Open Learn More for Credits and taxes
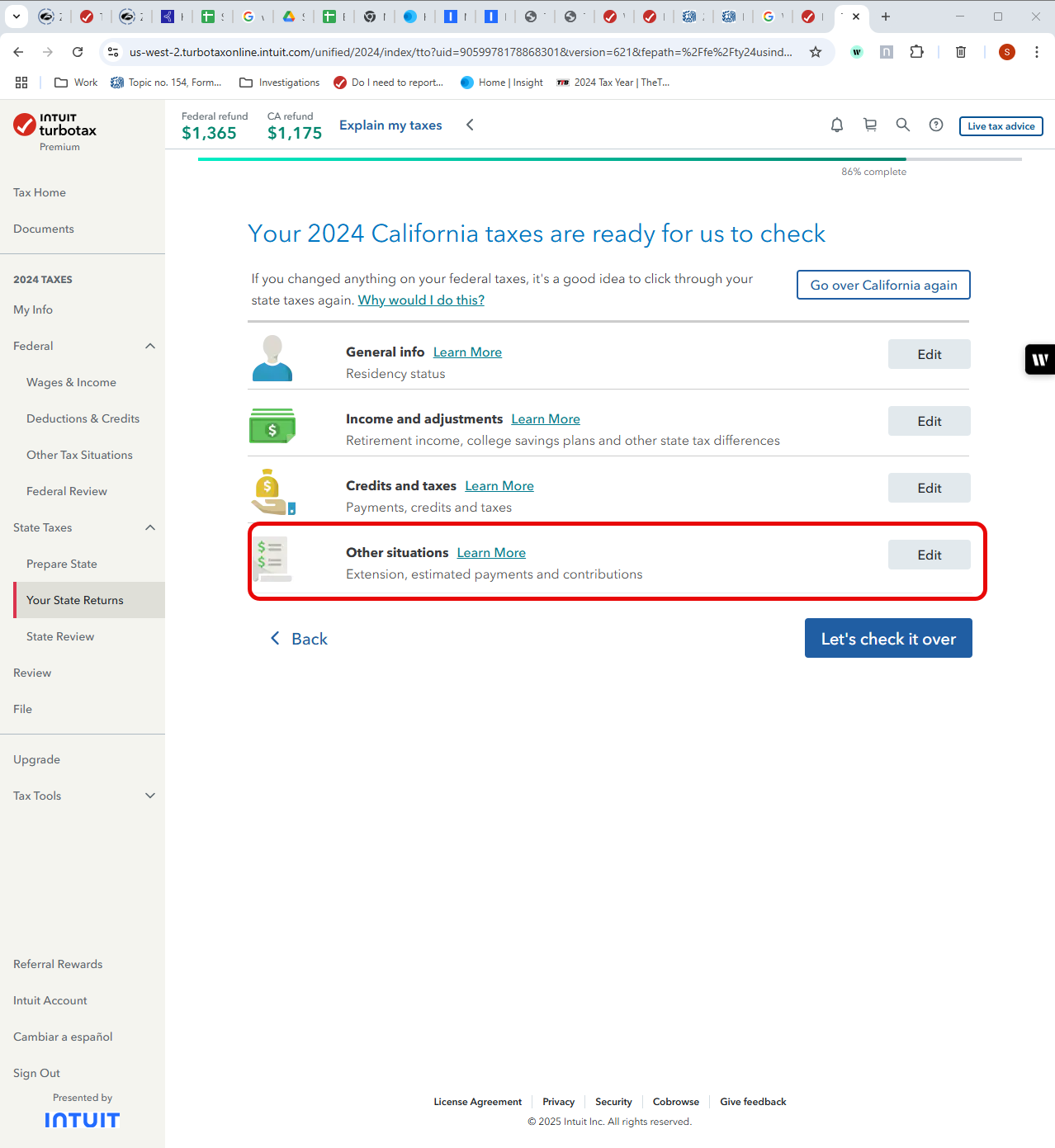 (499, 485)
